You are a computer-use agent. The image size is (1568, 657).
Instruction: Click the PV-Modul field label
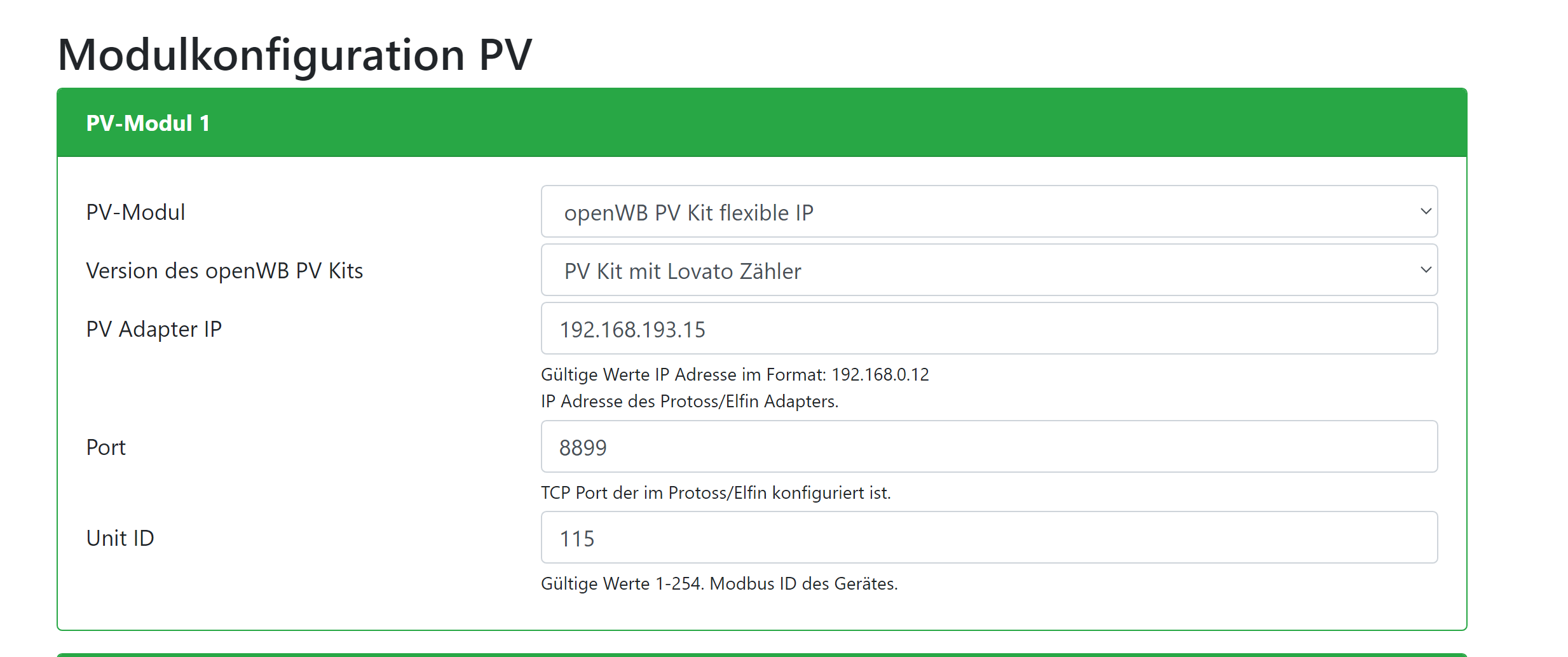pyautogui.click(x=135, y=212)
